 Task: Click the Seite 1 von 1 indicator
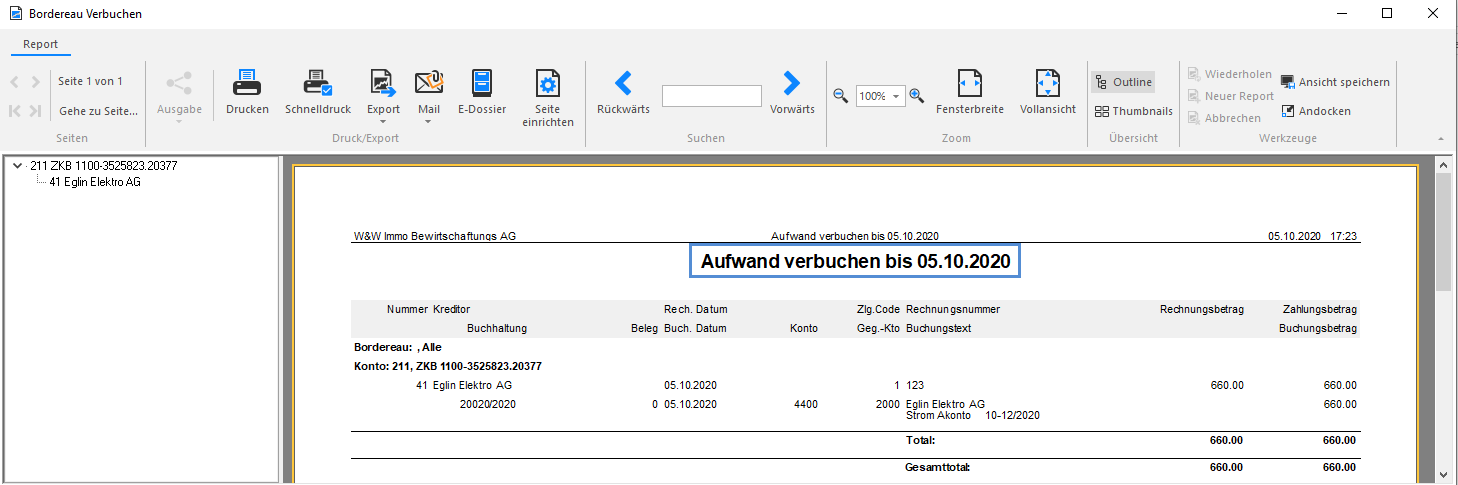click(x=90, y=81)
